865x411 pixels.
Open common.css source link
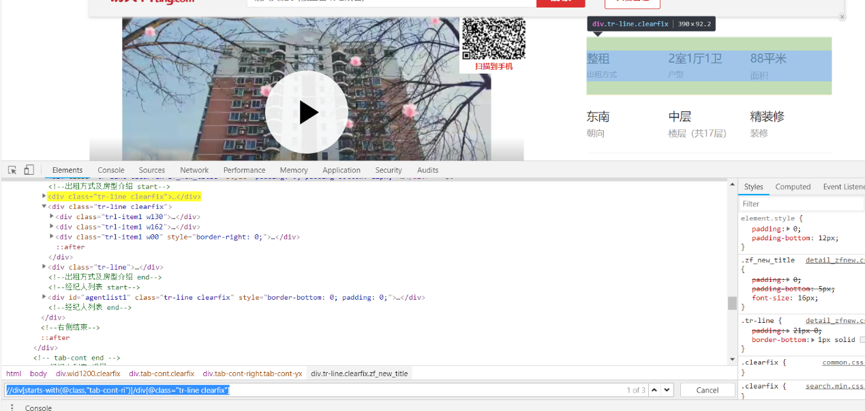[843, 362]
